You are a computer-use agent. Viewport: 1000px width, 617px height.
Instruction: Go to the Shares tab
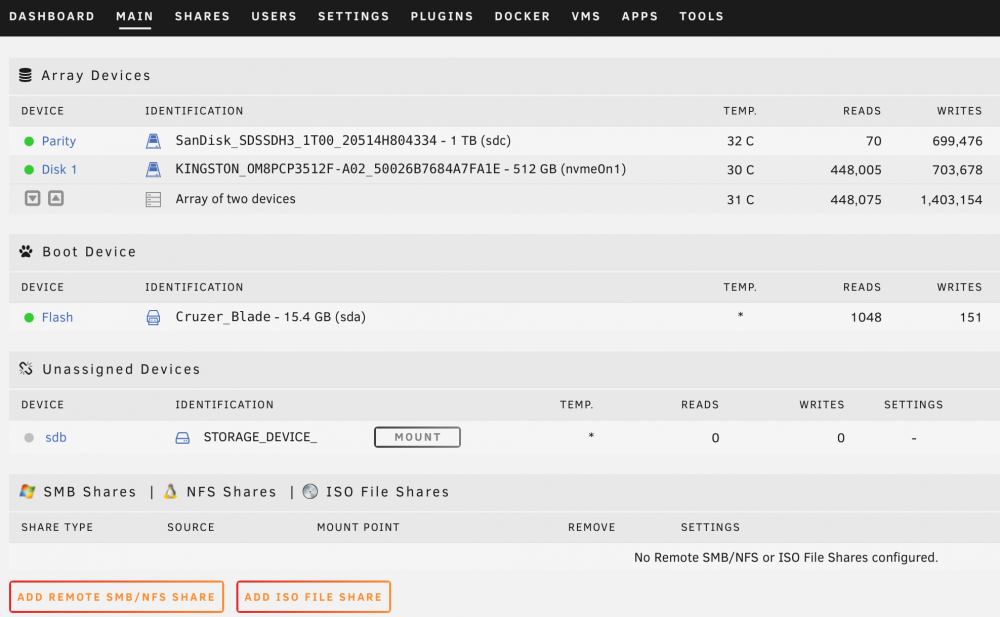(202, 16)
